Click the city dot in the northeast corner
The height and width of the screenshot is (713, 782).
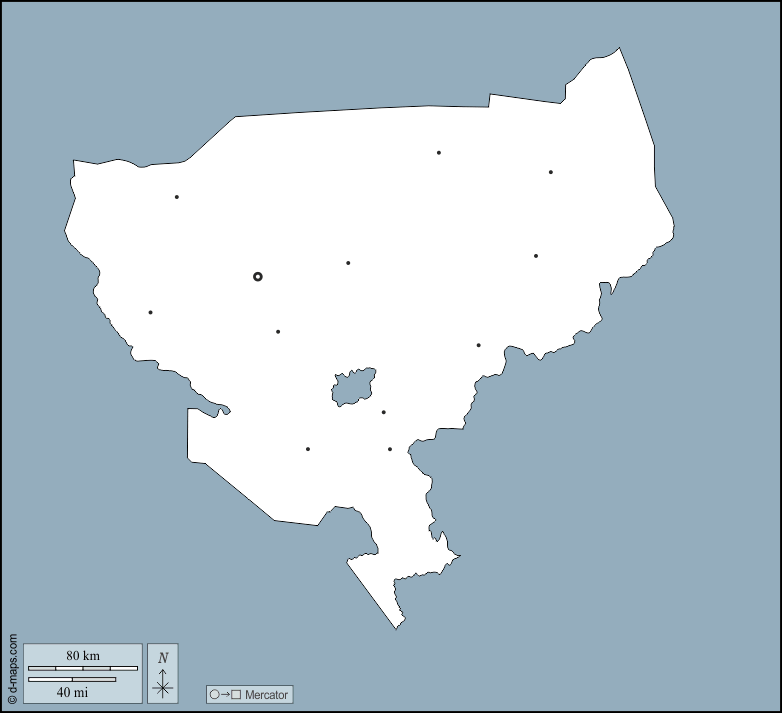coord(550,172)
